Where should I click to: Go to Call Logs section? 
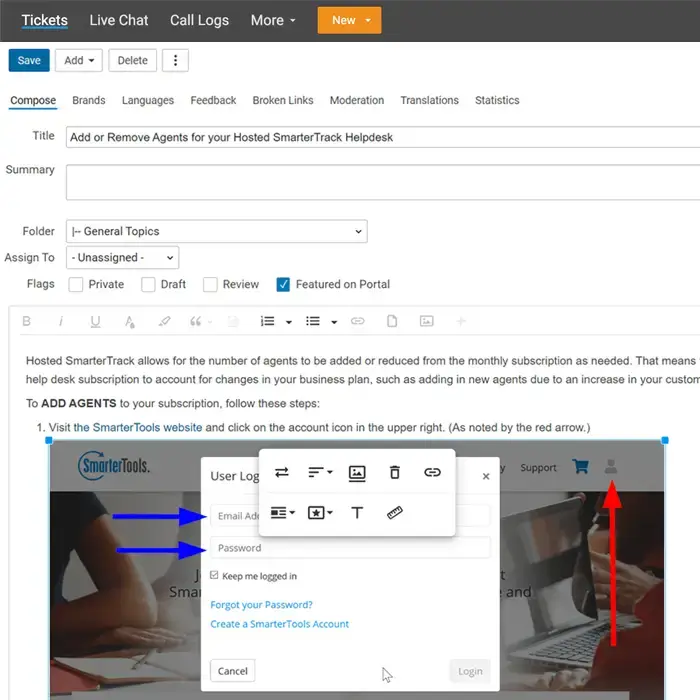pos(199,21)
